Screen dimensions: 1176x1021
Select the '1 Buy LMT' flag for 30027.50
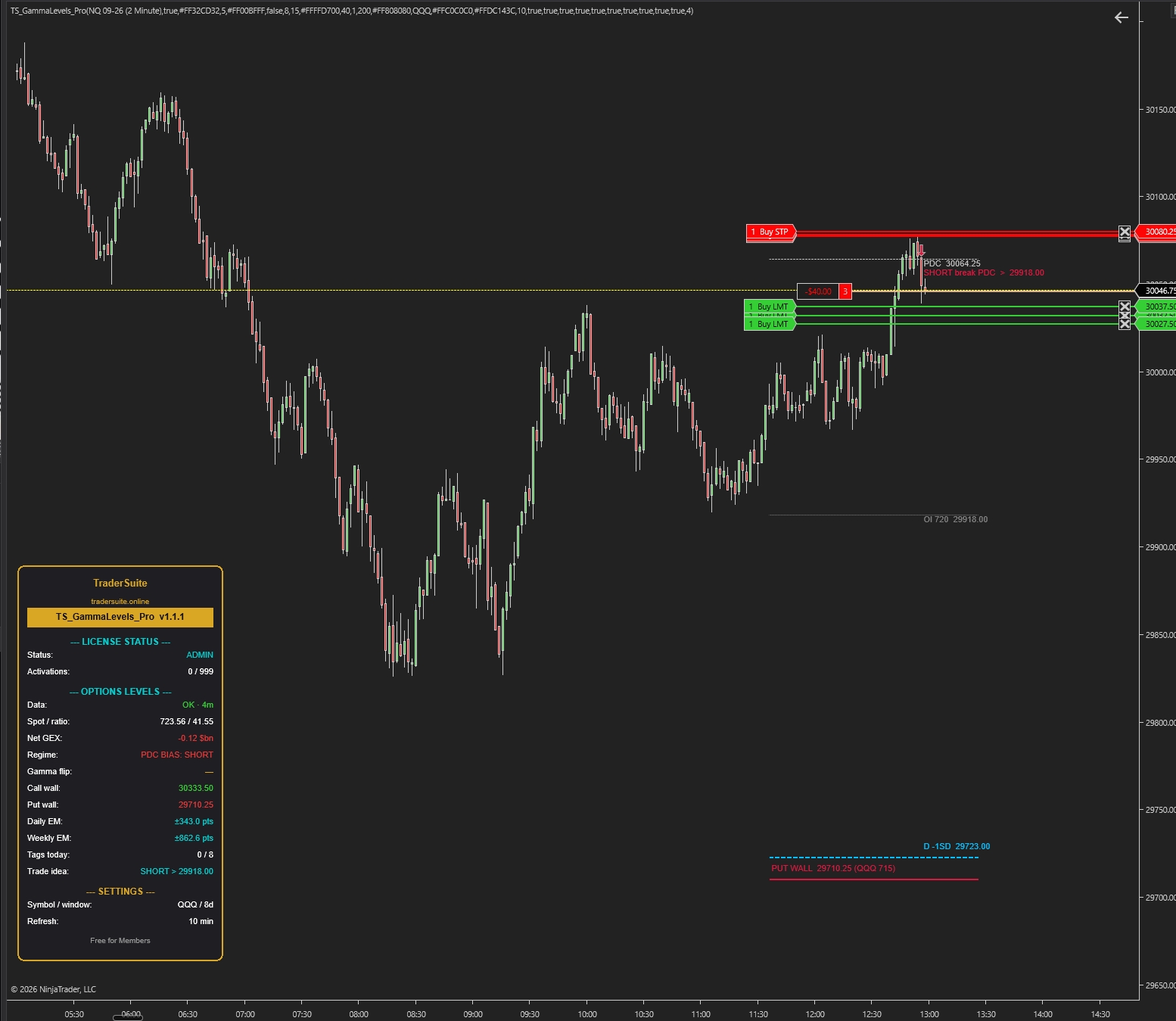click(770, 324)
